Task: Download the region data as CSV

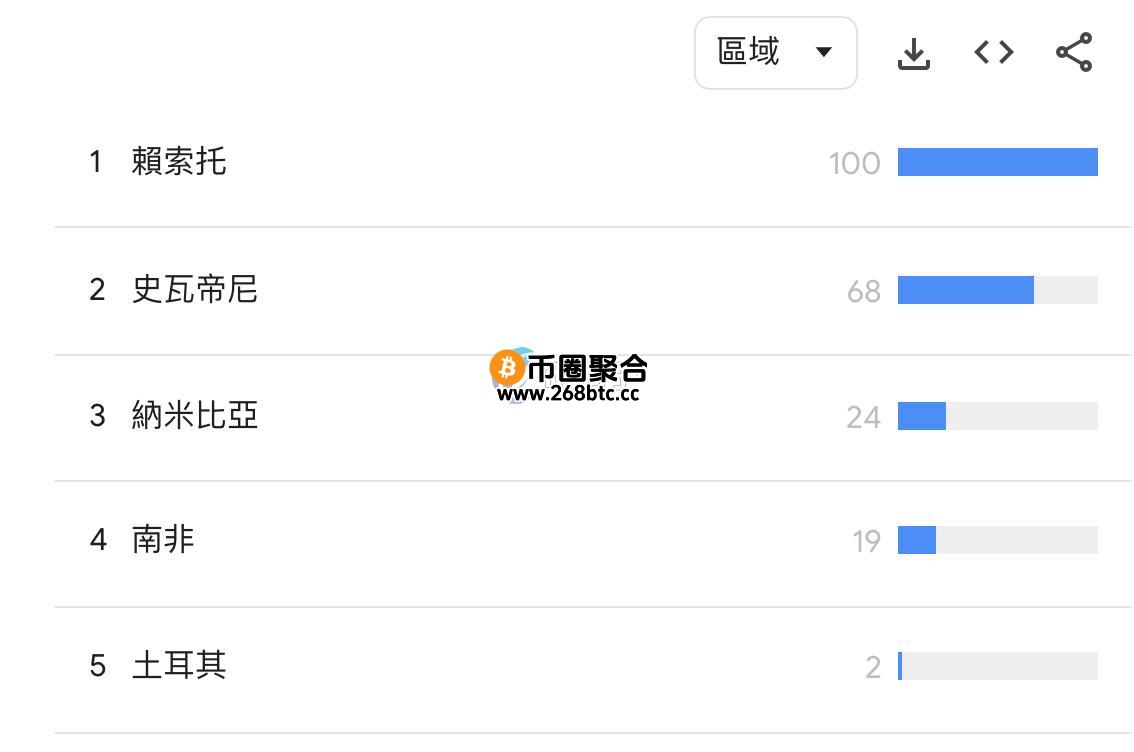Action: click(x=913, y=53)
